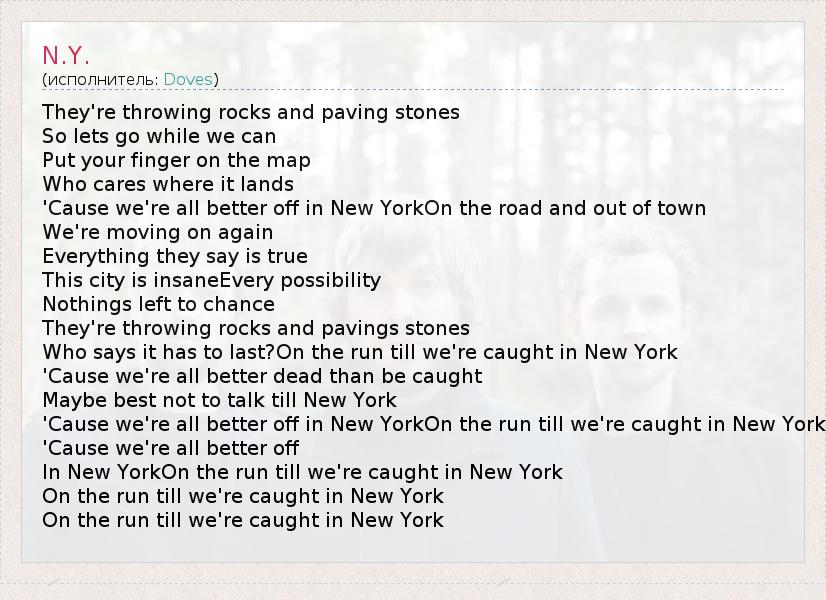Click the short line 'Cause we're all better off'
Screen dimensions: 826x600
[171, 448]
